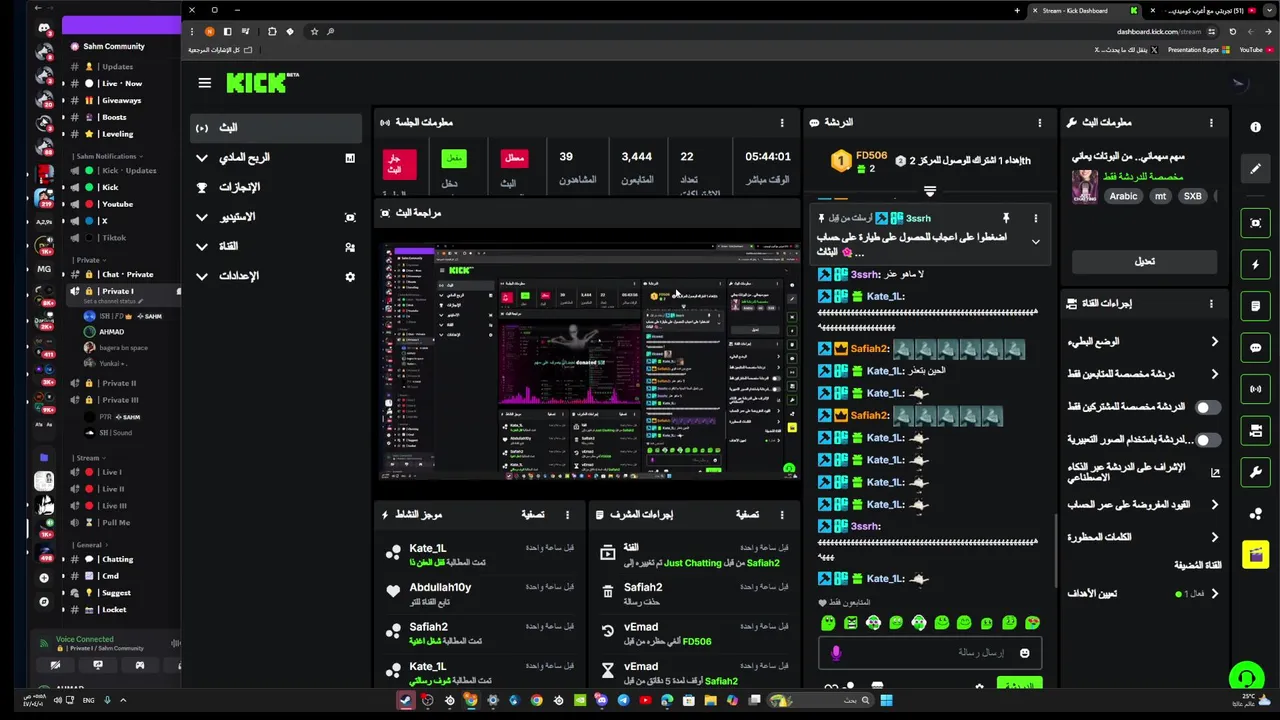Click the stream preview thumbnail
Image resolution: width=1280 pixels, height=720 pixels.
coord(590,362)
